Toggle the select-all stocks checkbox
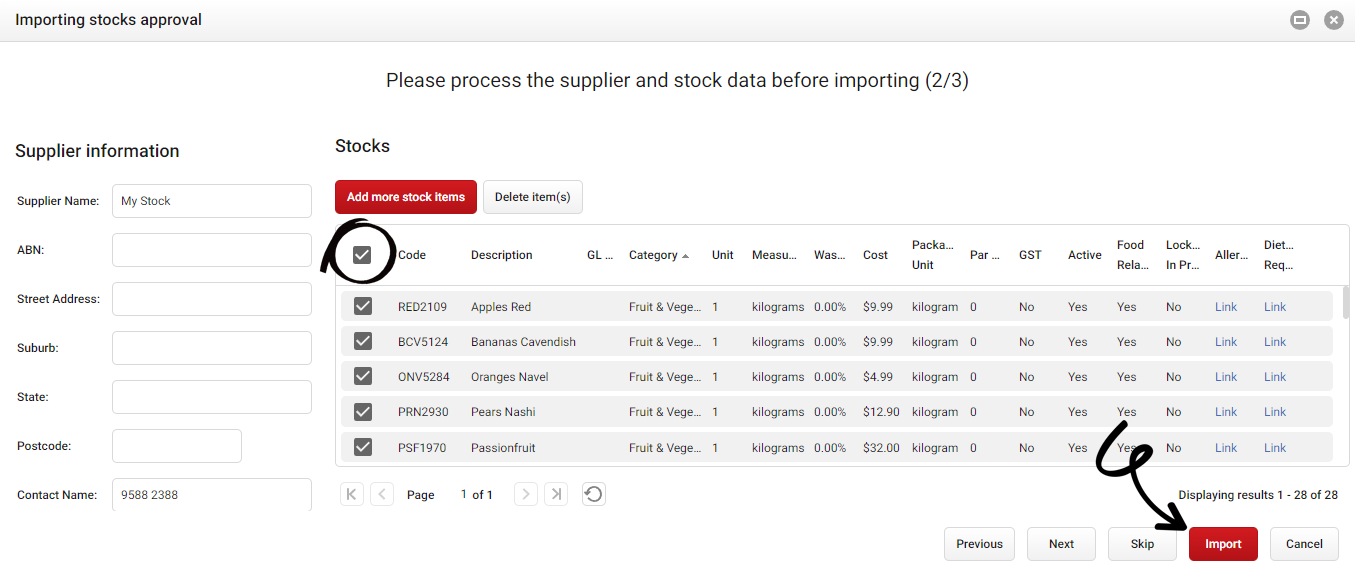1355x577 pixels. (x=362, y=254)
